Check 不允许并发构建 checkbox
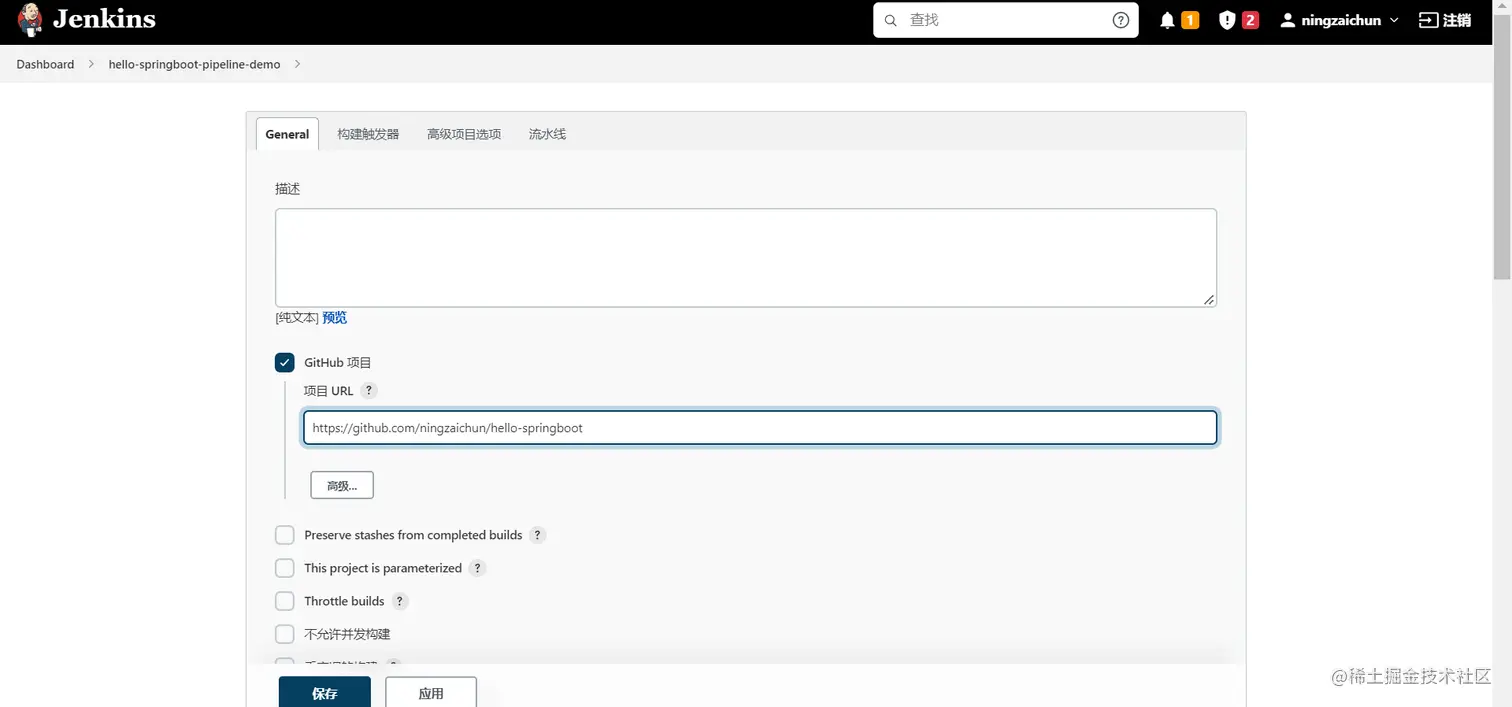Viewport: 1512px width, 707px height. (285, 634)
